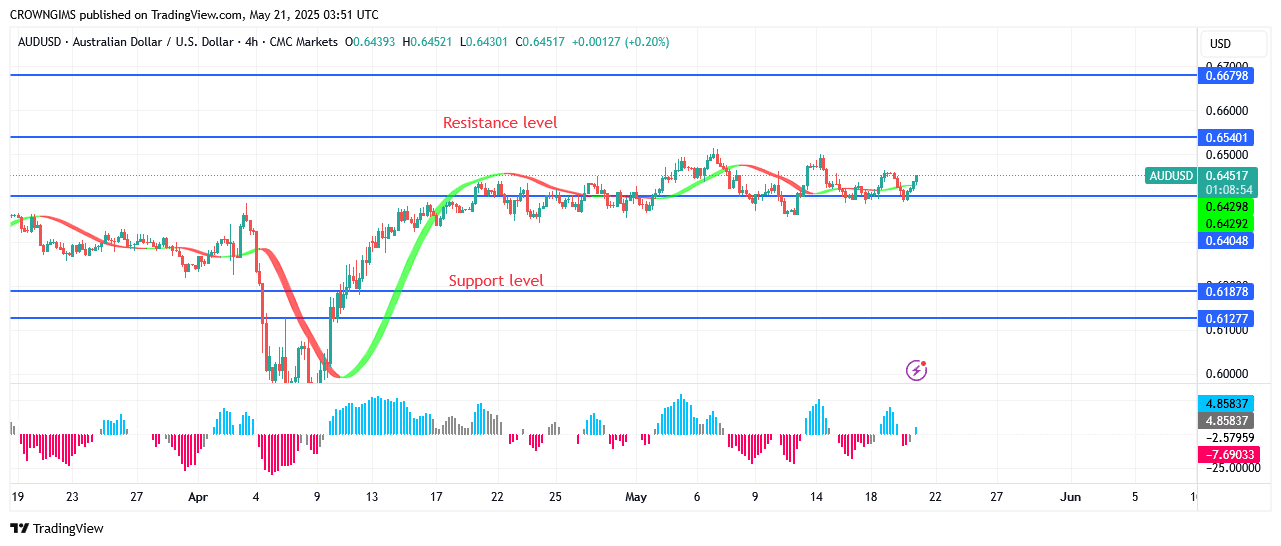The image size is (1281, 546).
Task: Click the green 0.64298 indicator label
Action: pyautogui.click(x=1225, y=207)
